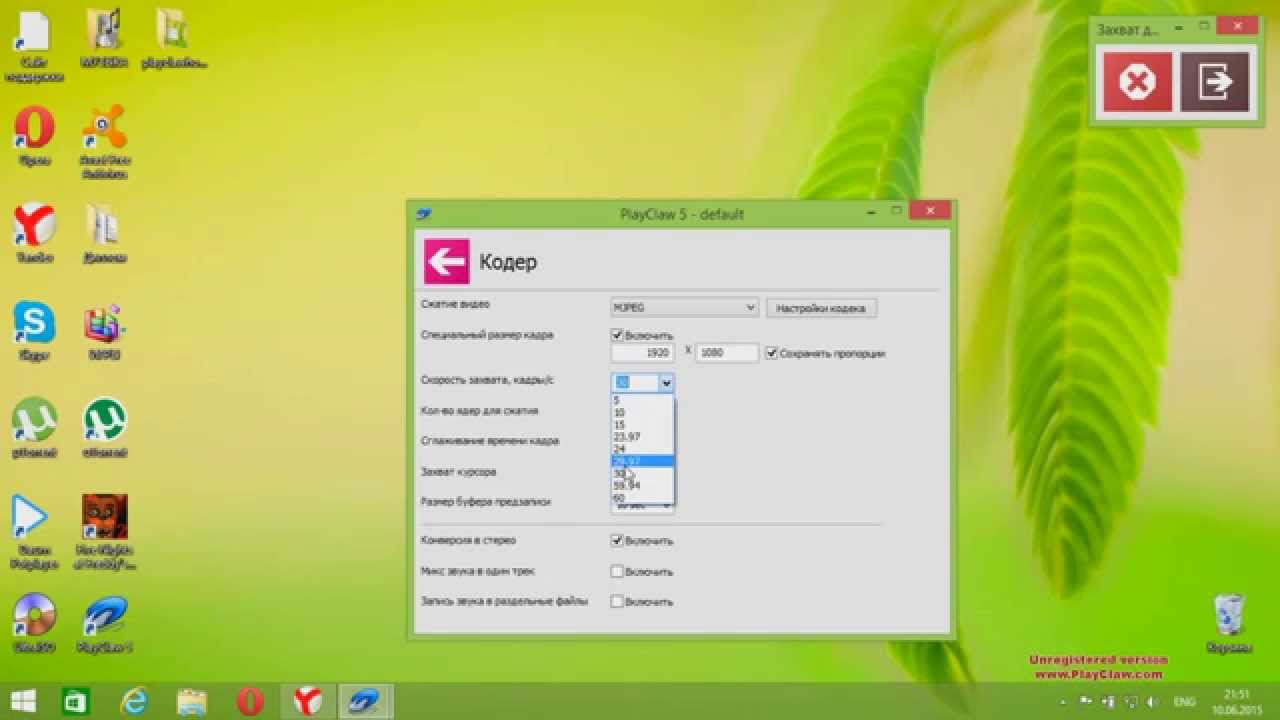This screenshot has height=720, width=1280.
Task: Open the Windows Store taskbar icon
Action: click(x=76, y=702)
